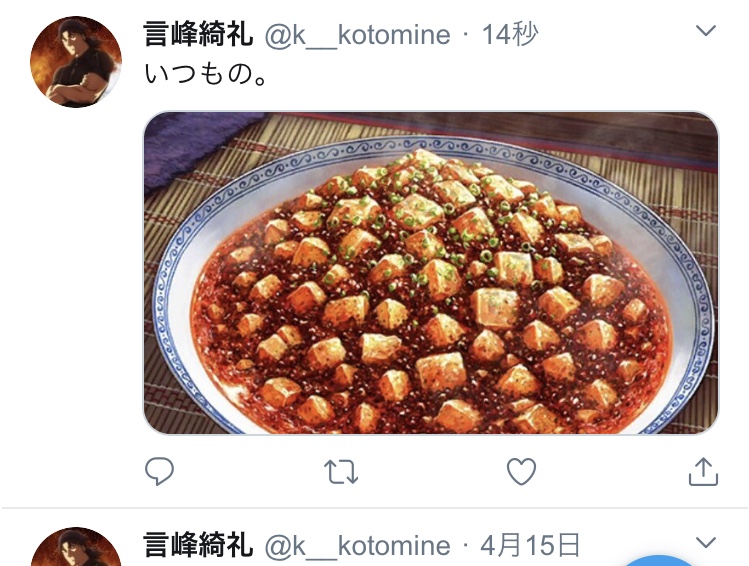Open the 14秒 timestamp permalink
Screen dimensions: 749x566
click(510, 34)
